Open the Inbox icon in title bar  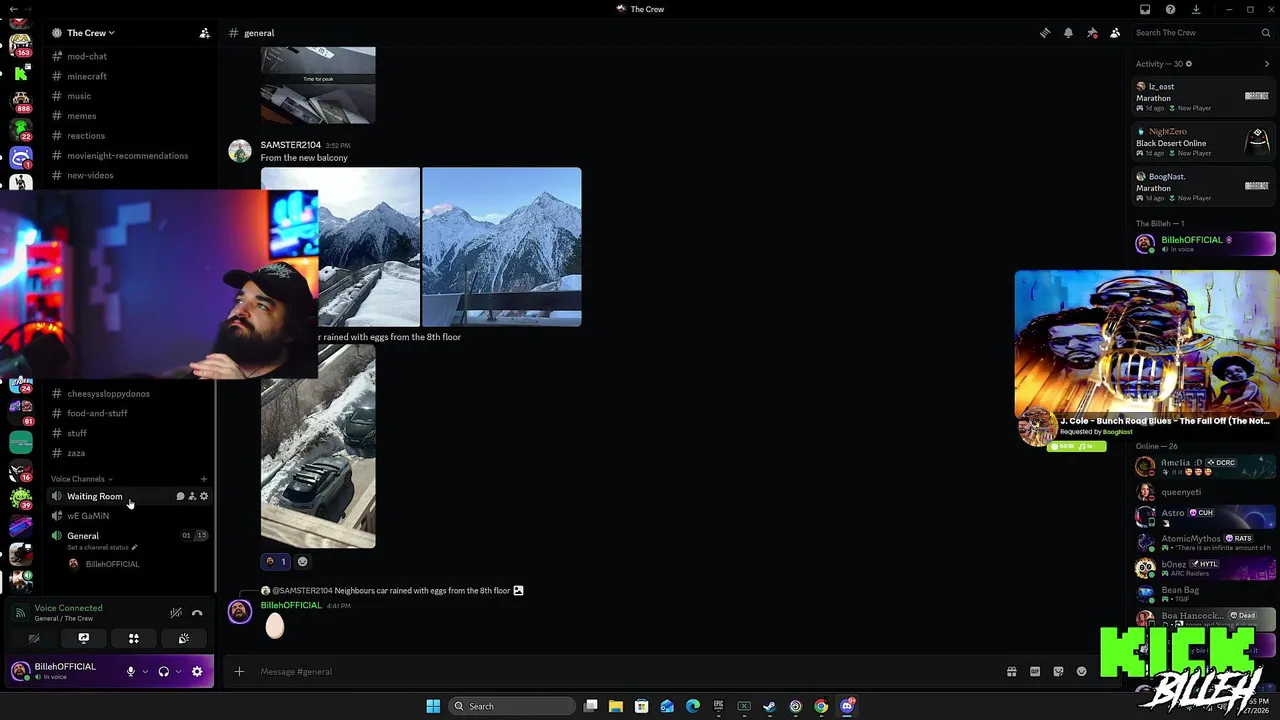pos(1145,9)
